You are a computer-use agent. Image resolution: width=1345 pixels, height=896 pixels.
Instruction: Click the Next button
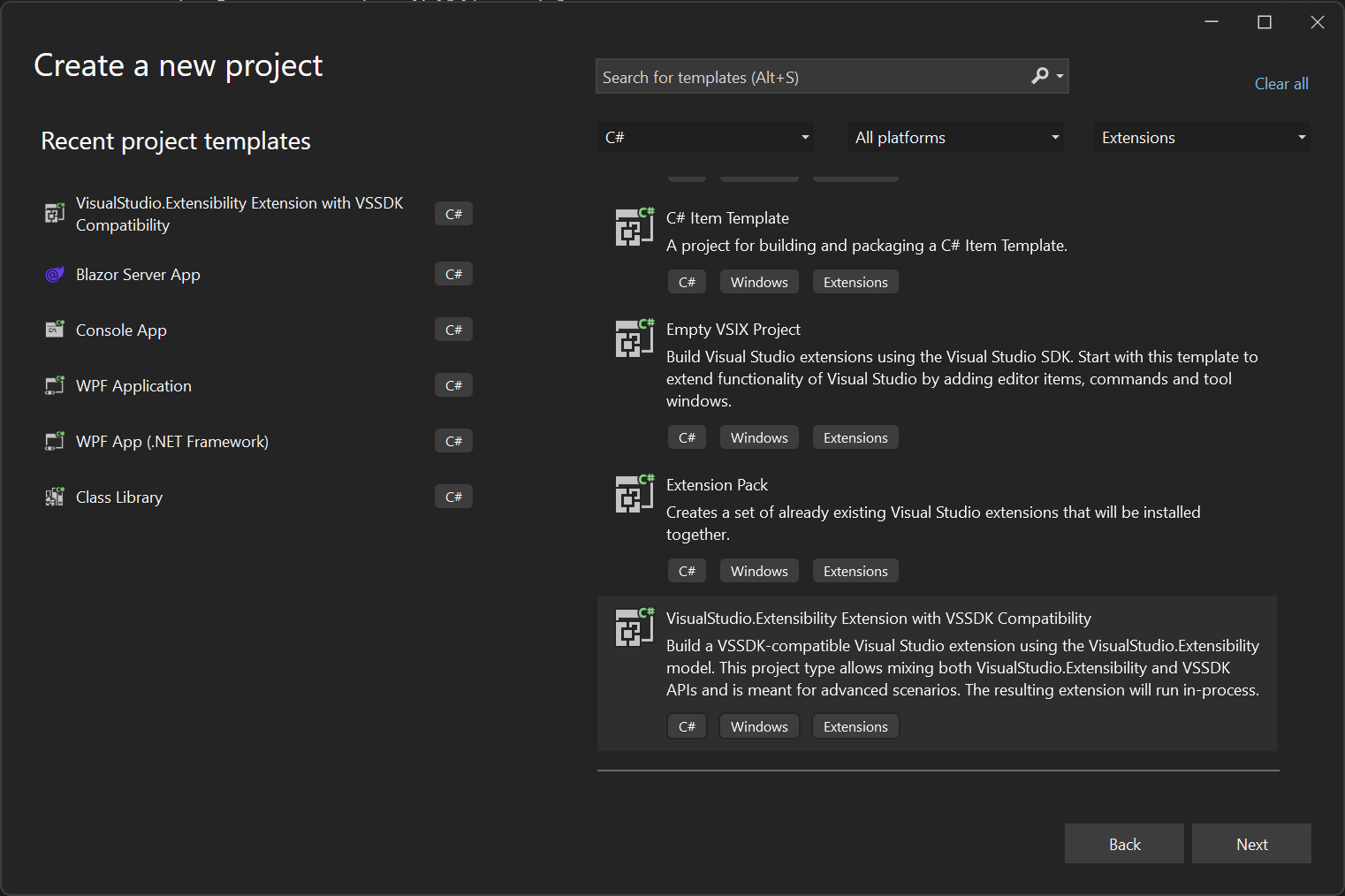(x=1251, y=844)
